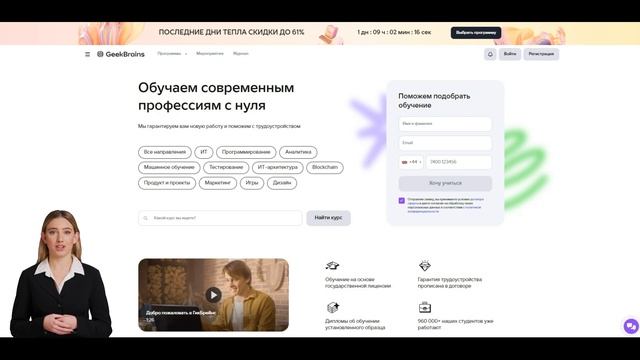Click the text Поможем подобрать обучение
This screenshot has width=640, height=360.
[x=434, y=101]
